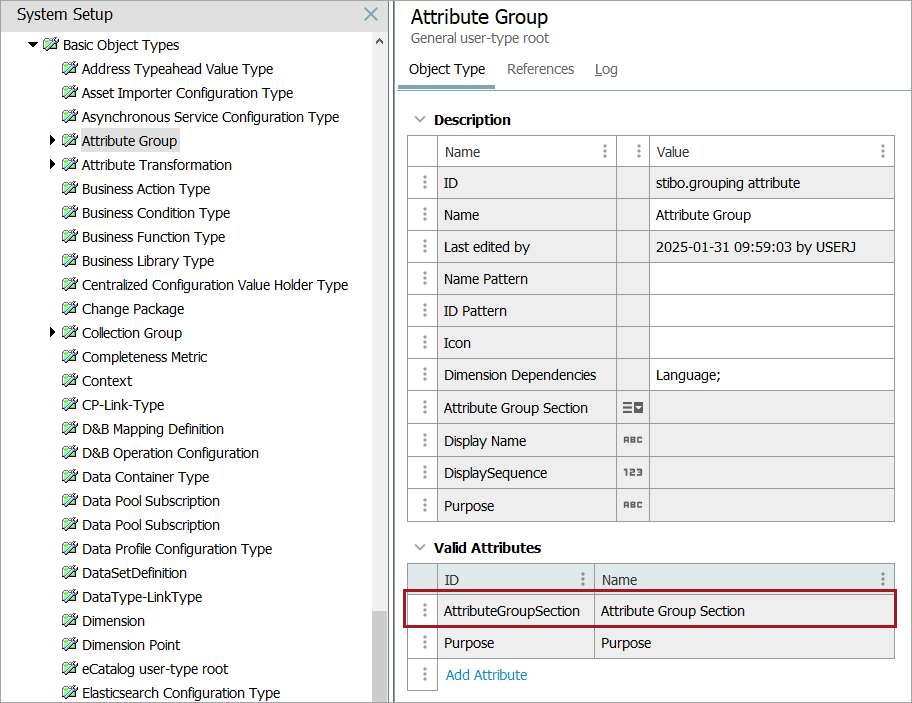Click the Address Typeahead Value Type icon

click(x=70, y=69)
